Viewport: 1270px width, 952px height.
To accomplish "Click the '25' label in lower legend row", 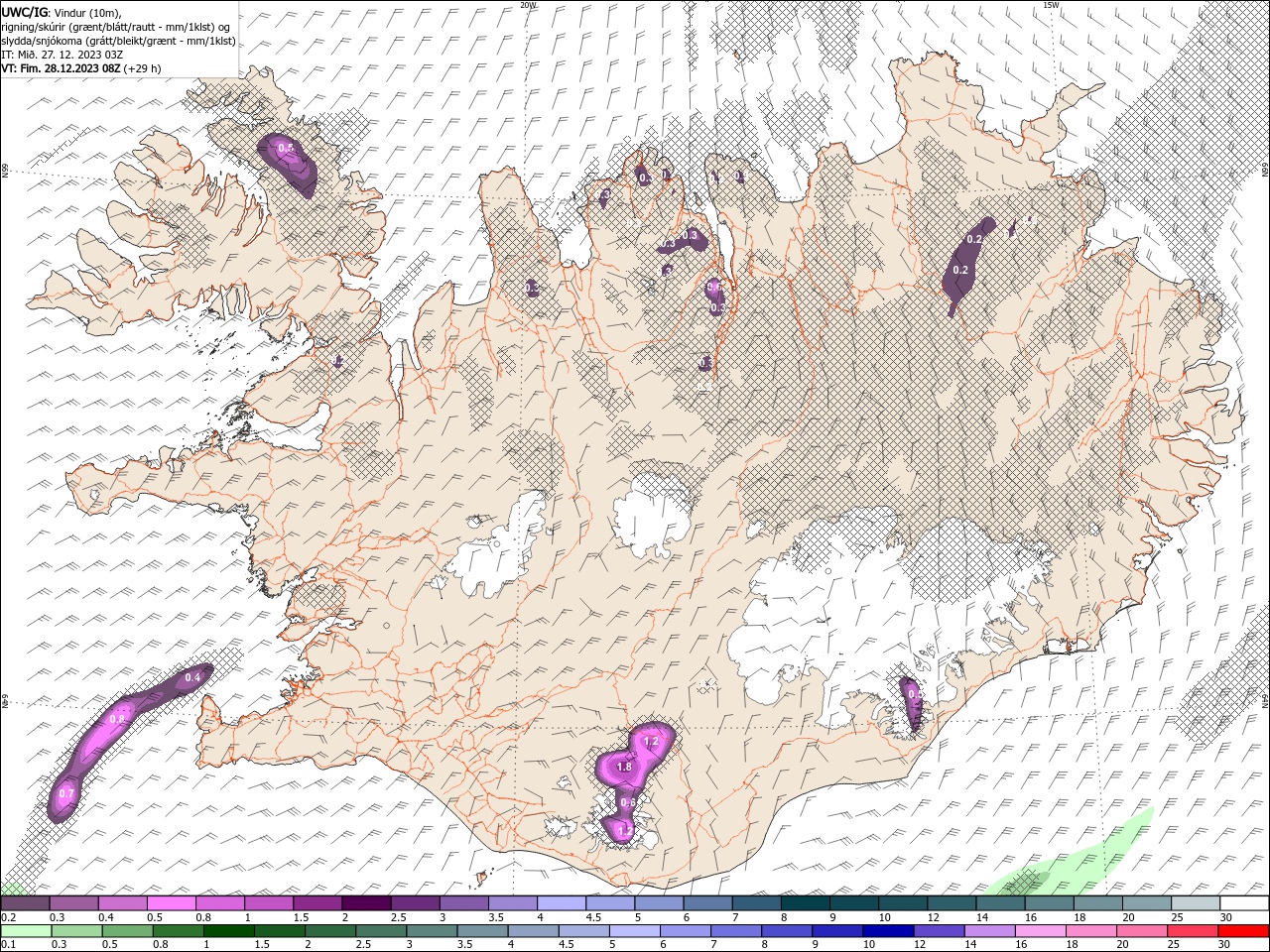I will click(1175, 945).
